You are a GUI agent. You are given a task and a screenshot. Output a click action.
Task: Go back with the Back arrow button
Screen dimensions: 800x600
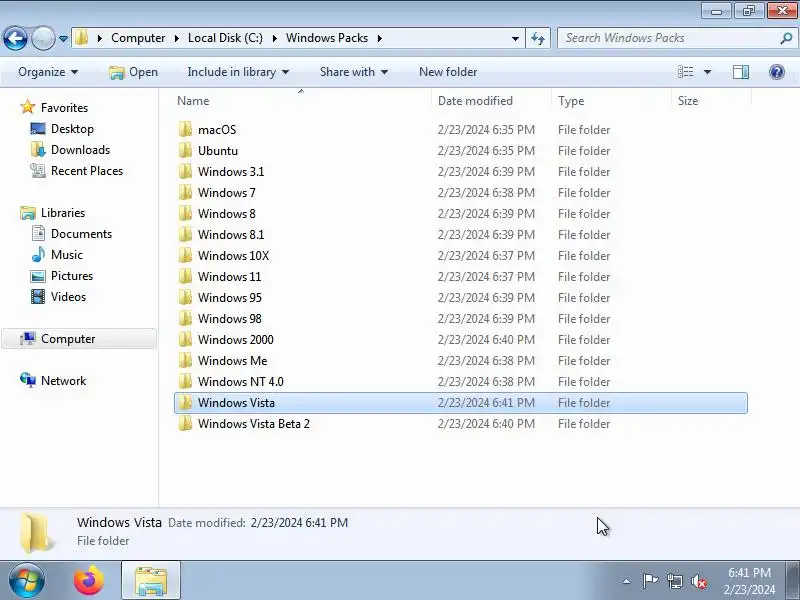coord(15,38)
